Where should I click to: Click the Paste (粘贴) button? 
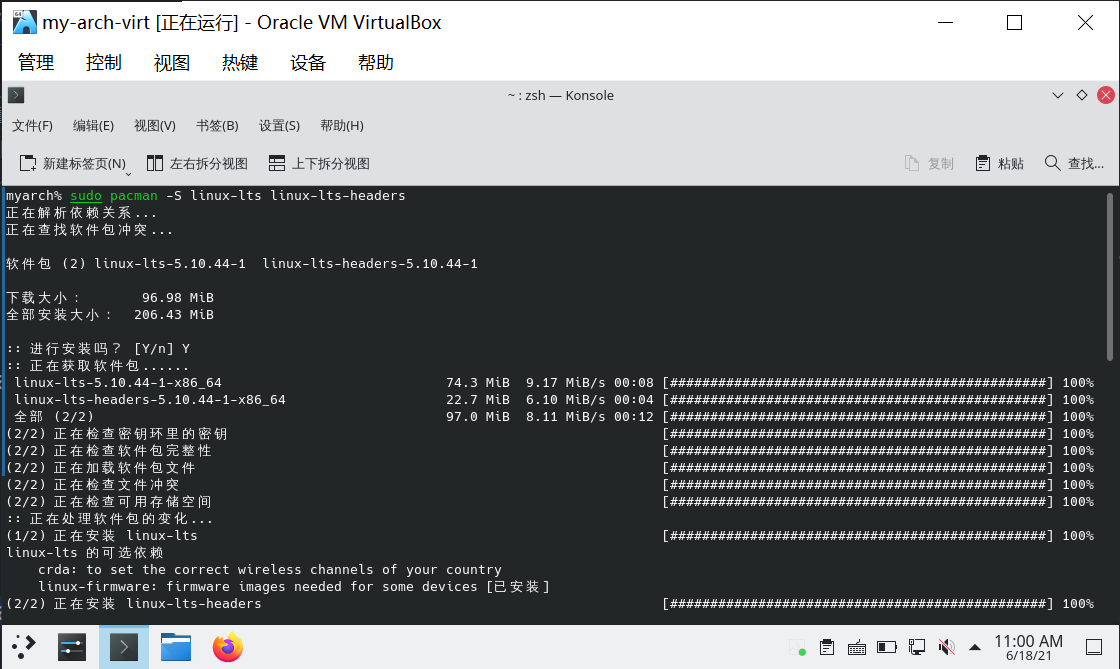pyautogui.click(x=999, y=163)
